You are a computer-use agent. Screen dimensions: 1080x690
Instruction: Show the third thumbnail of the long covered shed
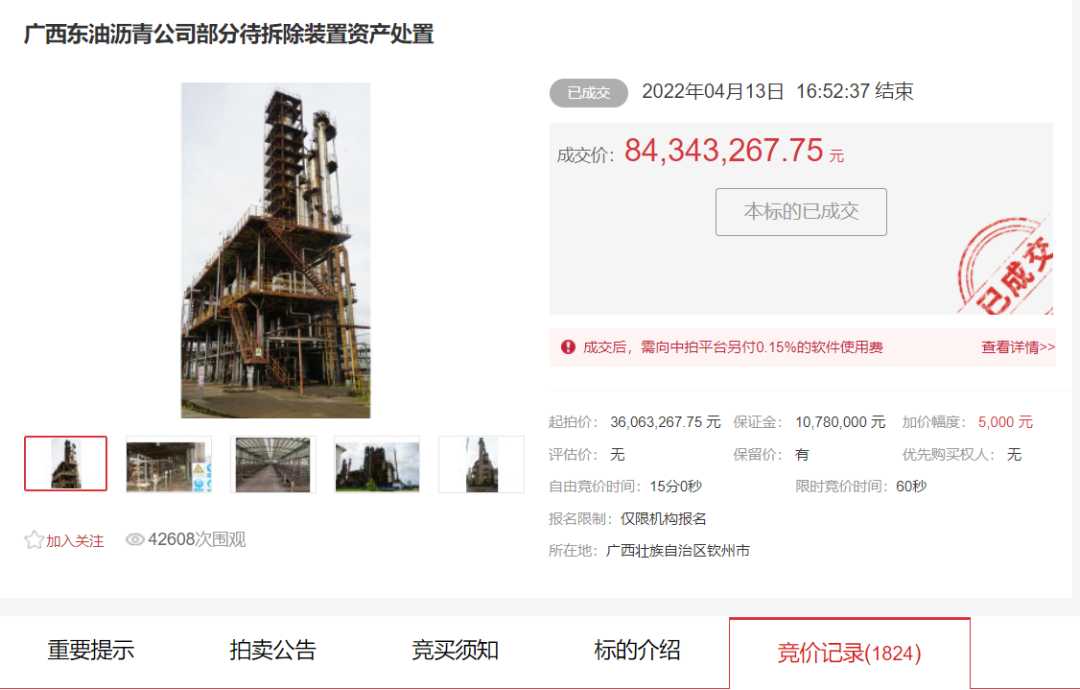[x=273, y=464]
